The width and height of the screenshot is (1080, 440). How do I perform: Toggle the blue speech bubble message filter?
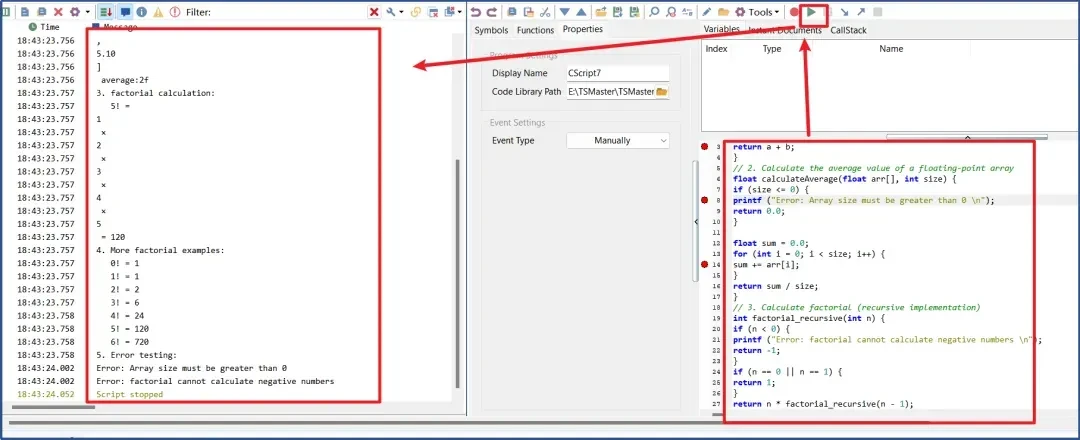pyautogui.click(x=125, y=12)
